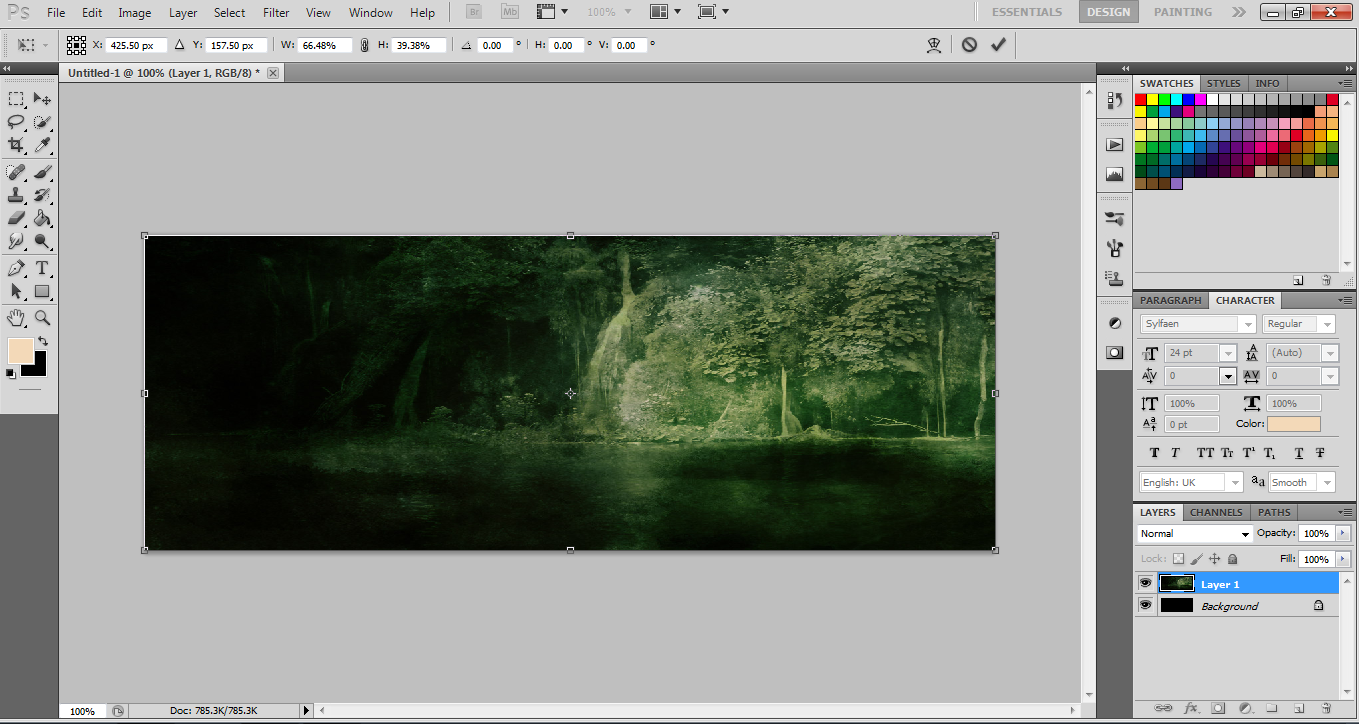Viewport: 1359px width, 724px height.
Task: Toggle the maintain aspect ratio chain link
Action: [x=364, y=45]
